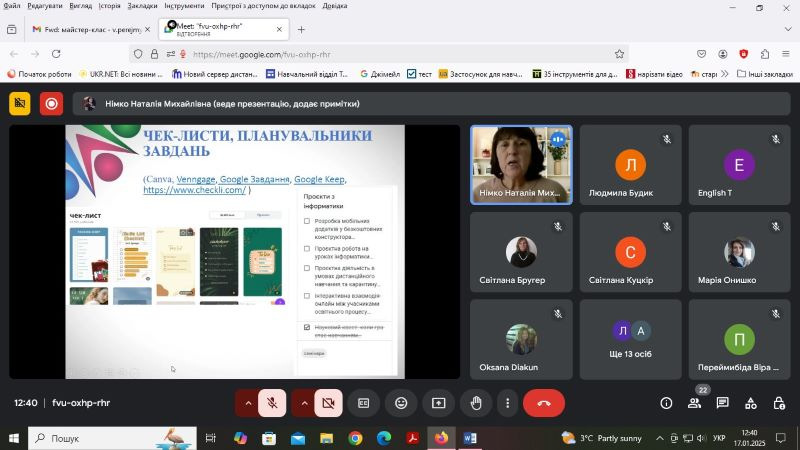
Task: Show more bookmarks chevron
Action: click(724, 74)
